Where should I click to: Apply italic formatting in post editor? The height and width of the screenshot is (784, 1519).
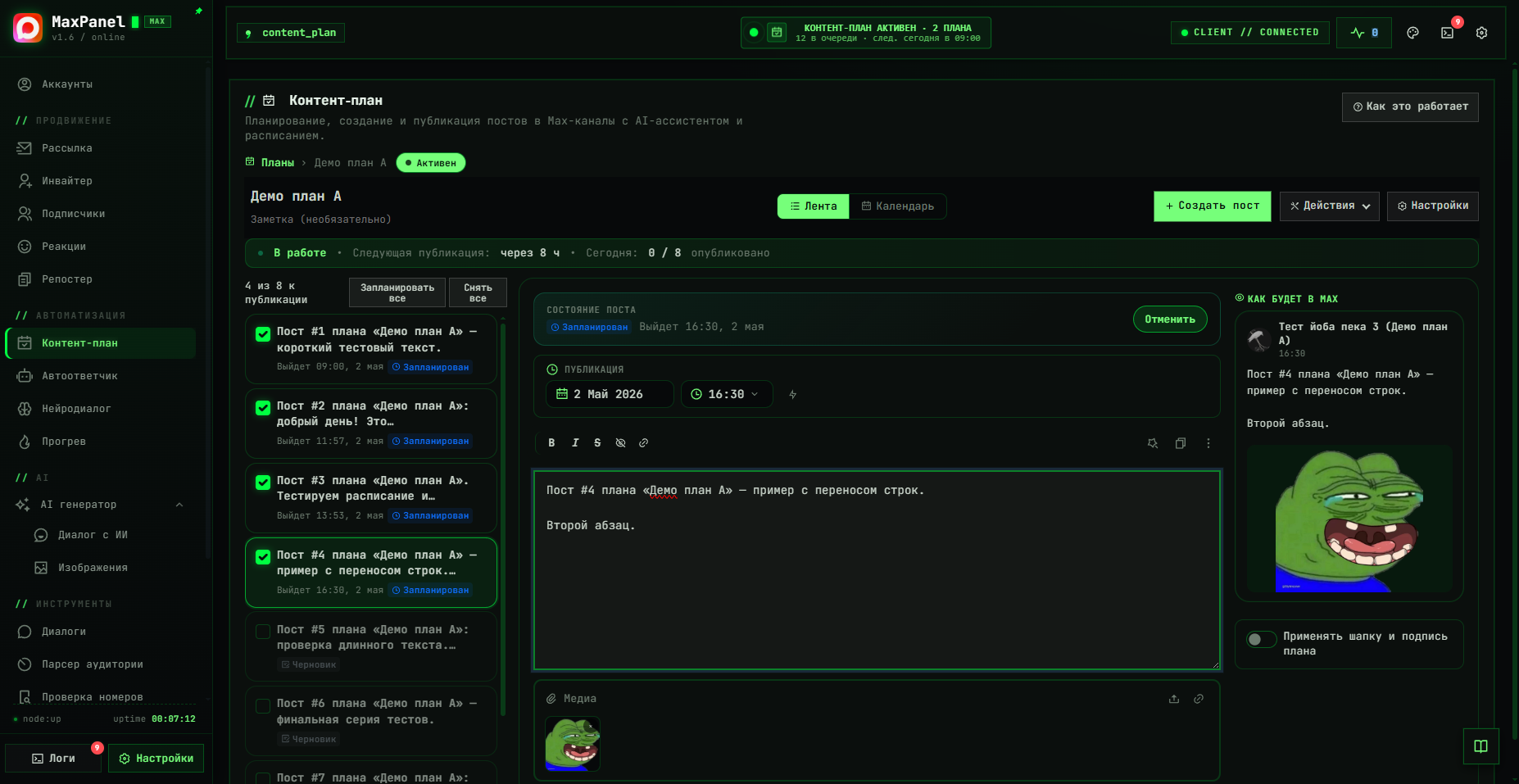574,443
